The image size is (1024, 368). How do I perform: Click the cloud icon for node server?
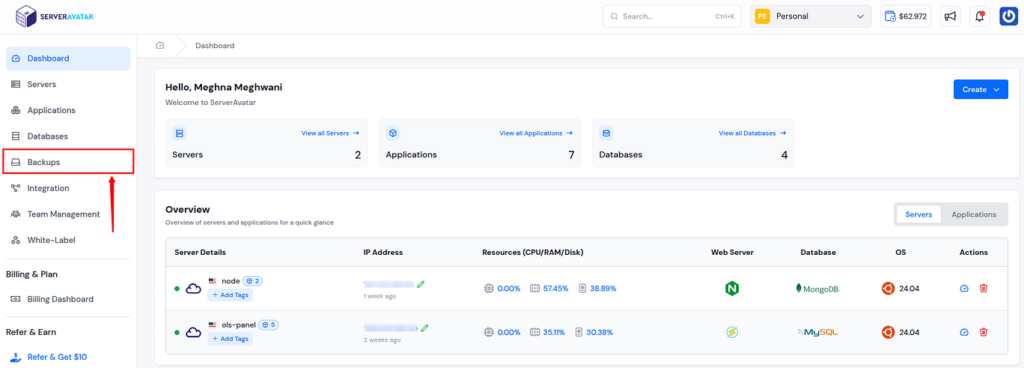pos(193,288)
